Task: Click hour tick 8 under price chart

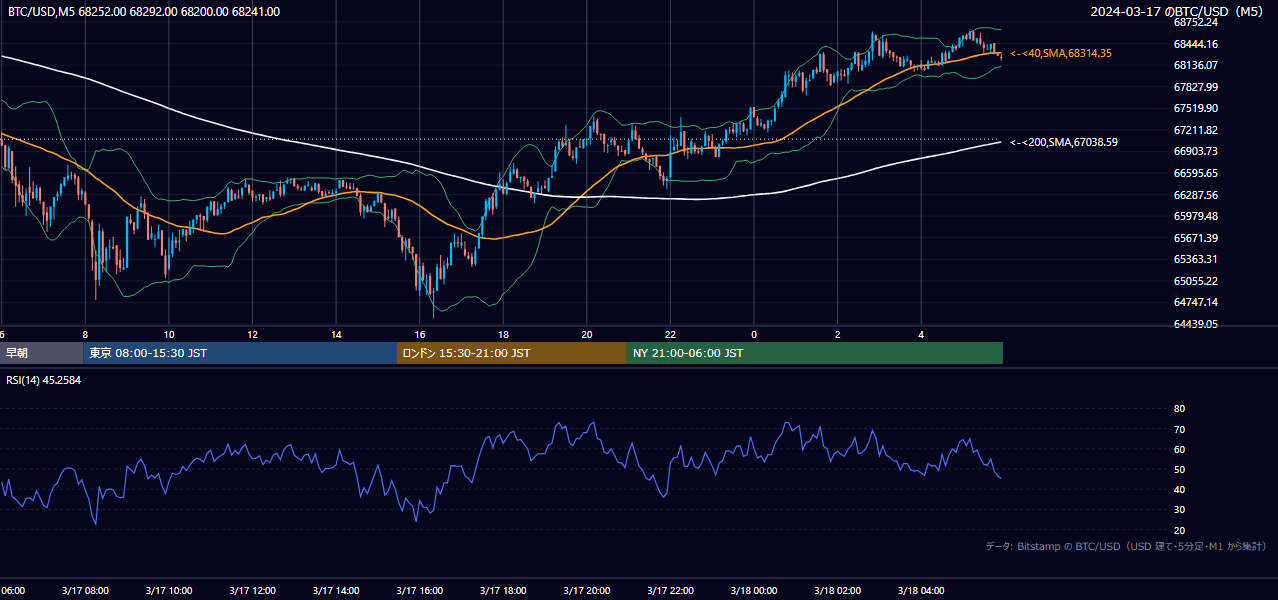Action: (x=85, y=335)
